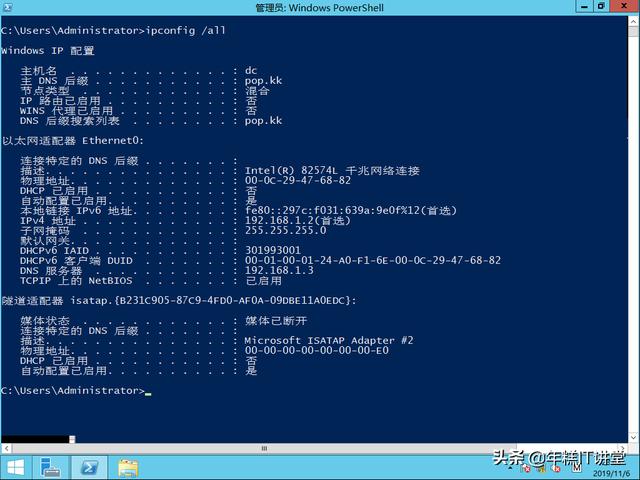Screen dimensions: 640x480
Task: Click the physical address 00-00-00-00-00-00-00-E0
Action: click(317, 351)
